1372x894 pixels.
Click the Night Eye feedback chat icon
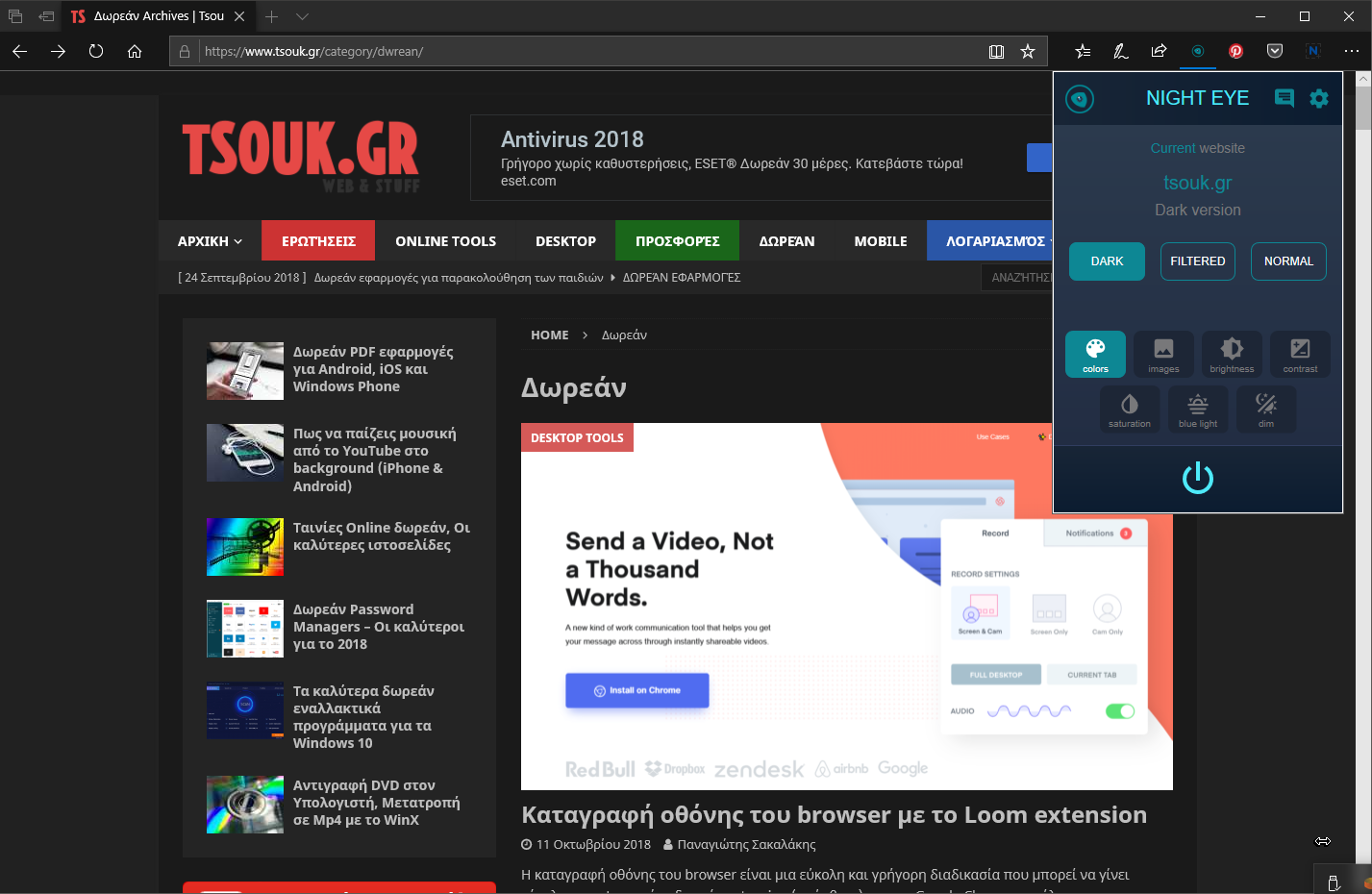click(1284, 98)
